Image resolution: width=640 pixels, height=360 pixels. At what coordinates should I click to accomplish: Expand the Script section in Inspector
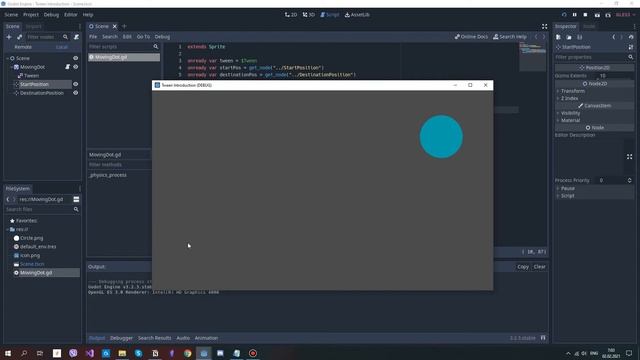[567, 196]
